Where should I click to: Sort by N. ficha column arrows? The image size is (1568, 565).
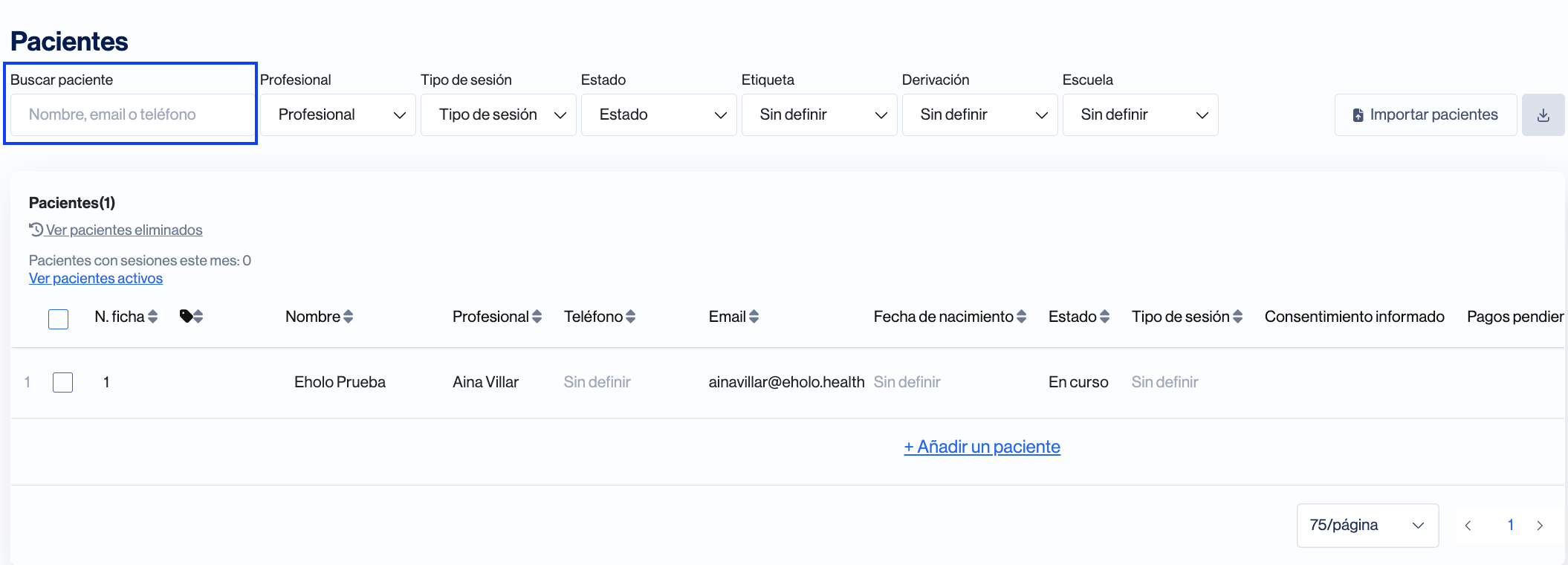click(x=153, y=317)
